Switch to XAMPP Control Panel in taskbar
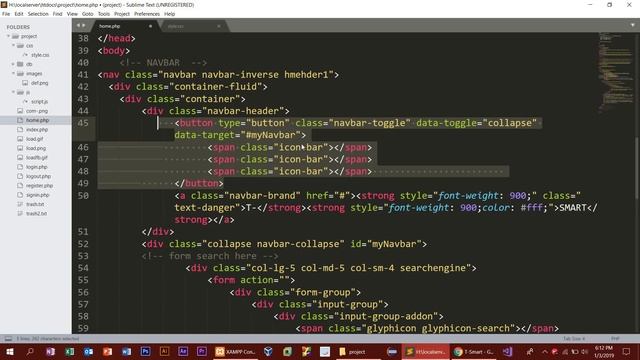The image size is (640, 360). (236, 351)
